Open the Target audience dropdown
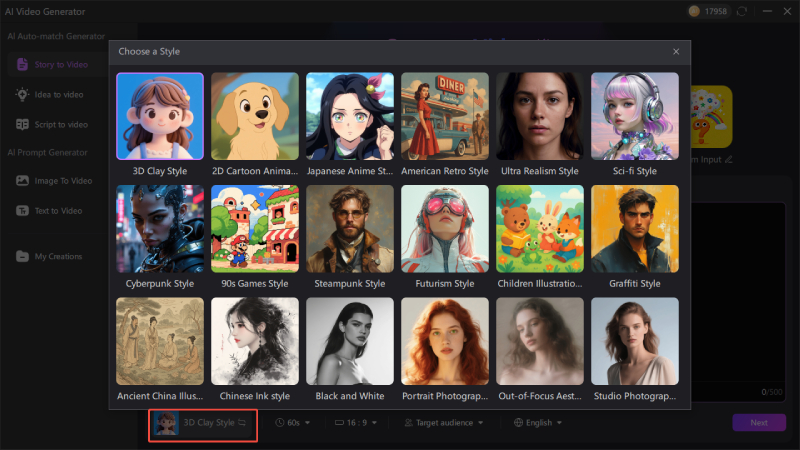The width and height of the screenshot is (800, 450). point(445,423)
